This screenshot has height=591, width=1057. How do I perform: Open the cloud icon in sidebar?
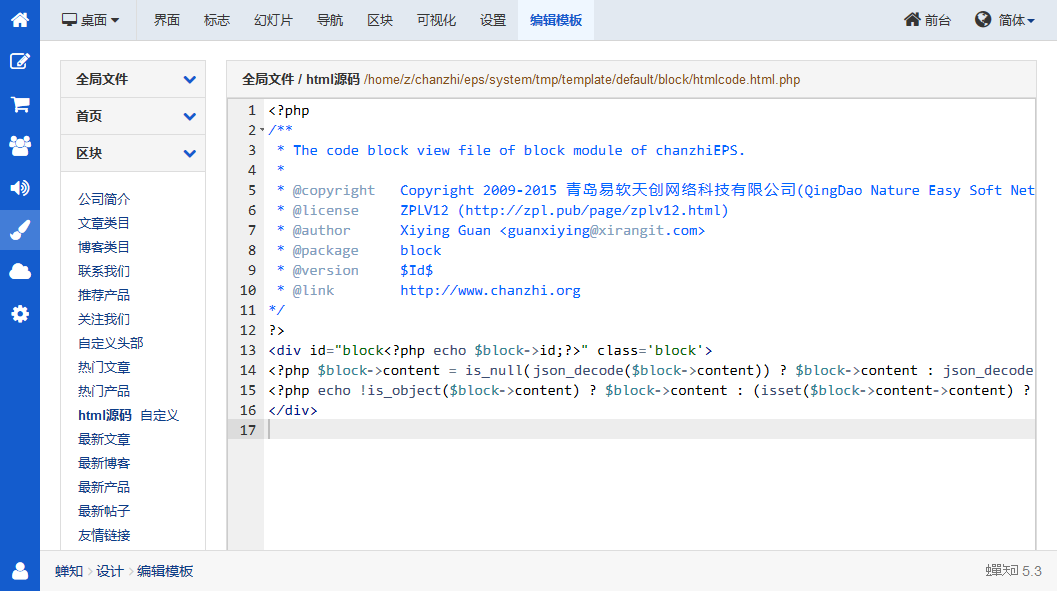pos(19,272)
